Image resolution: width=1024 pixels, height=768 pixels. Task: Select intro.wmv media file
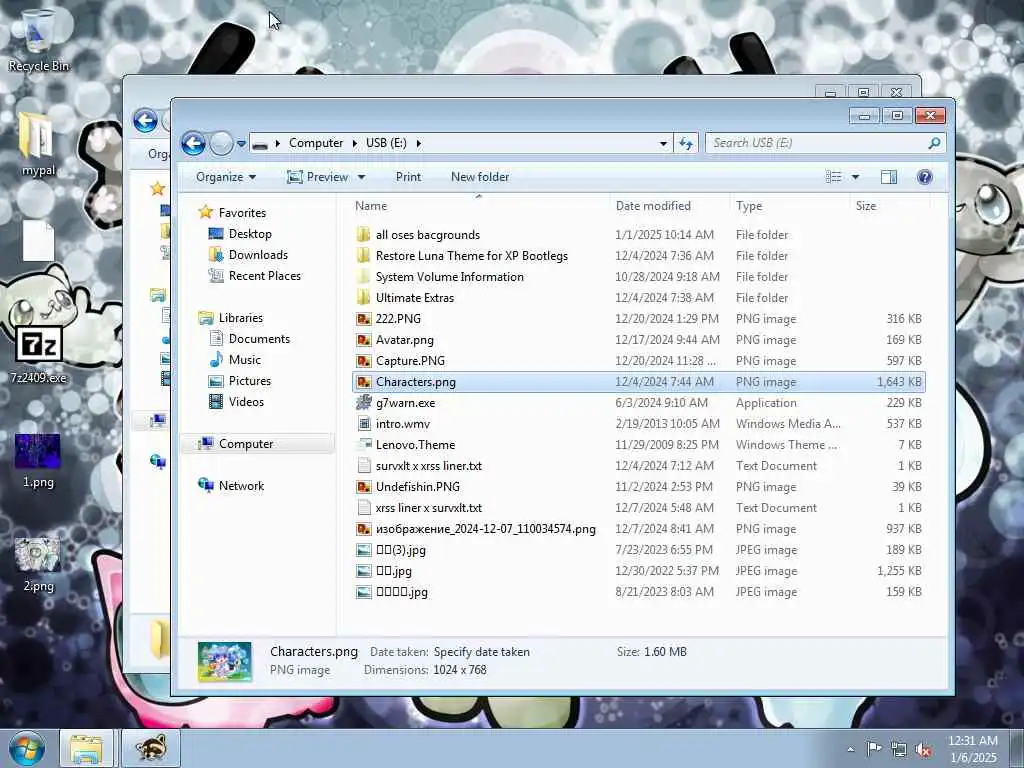pyautogui.click(x=403, y=424)
